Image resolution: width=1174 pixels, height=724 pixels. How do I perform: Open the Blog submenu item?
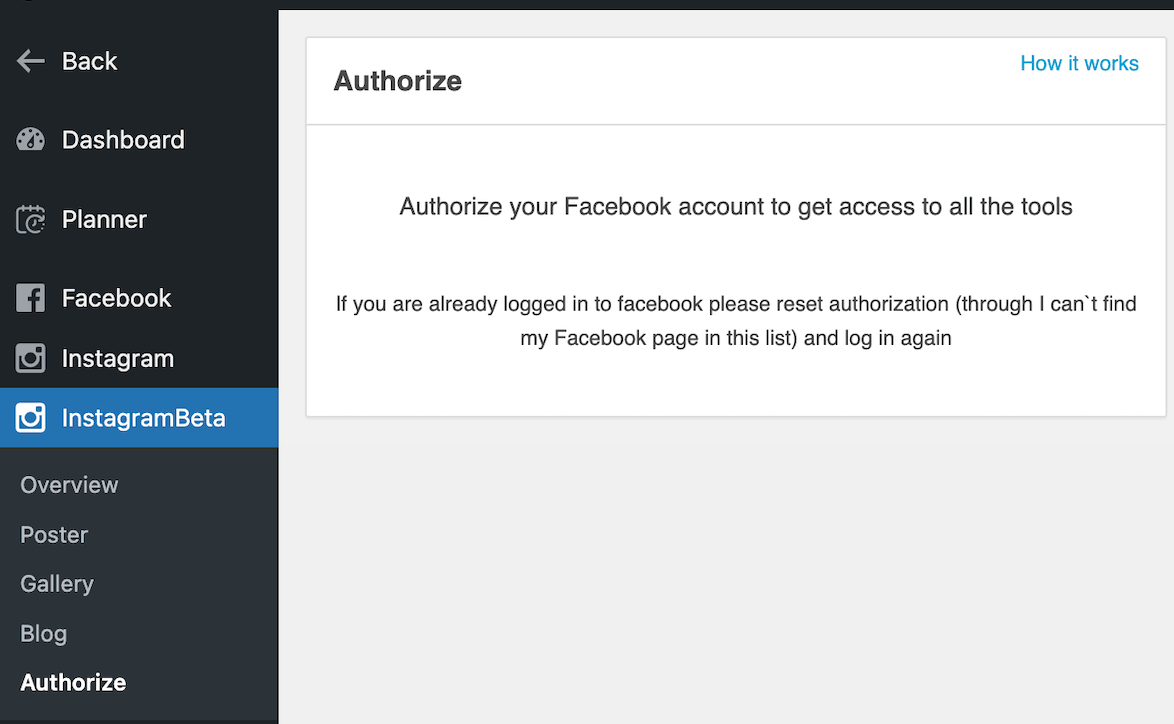tap(43, 633)
